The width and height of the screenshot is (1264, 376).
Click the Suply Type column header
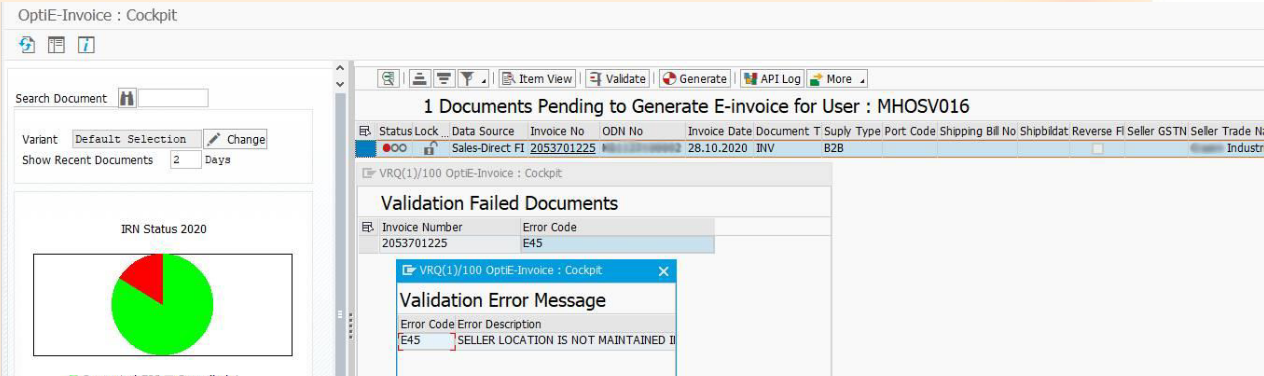click(x=852, y=132)
